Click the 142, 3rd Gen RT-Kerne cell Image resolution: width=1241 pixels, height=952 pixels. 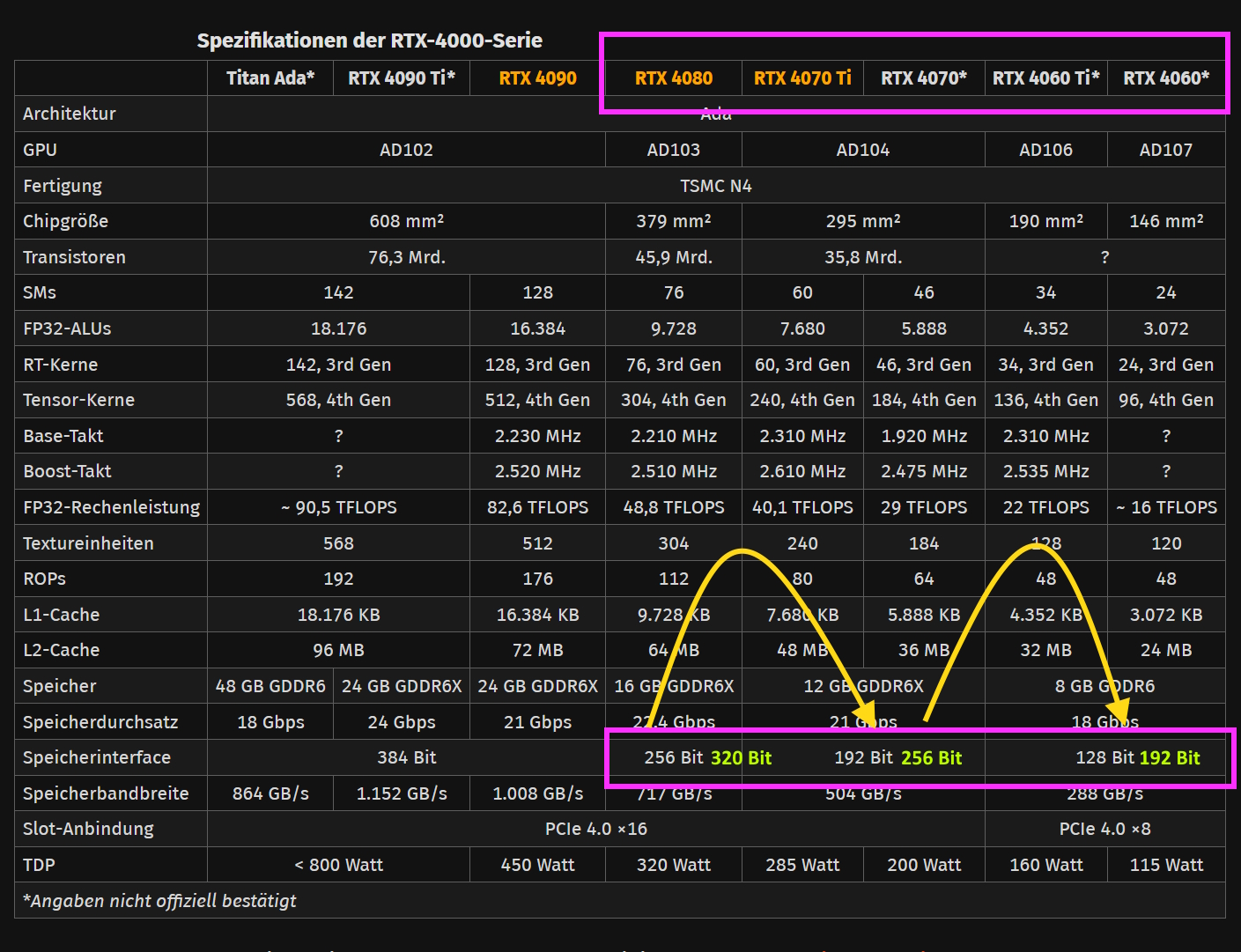[338, 365]
